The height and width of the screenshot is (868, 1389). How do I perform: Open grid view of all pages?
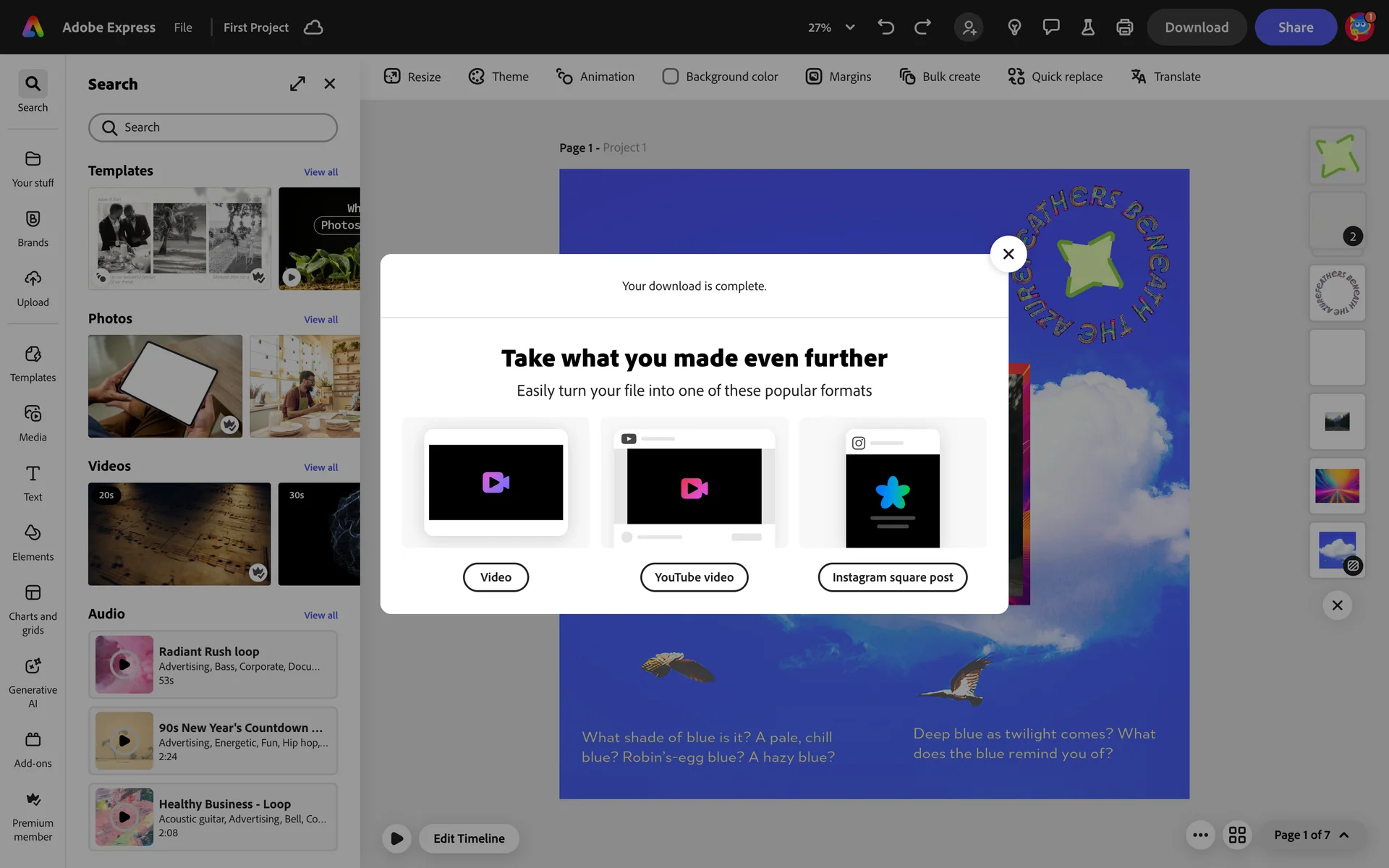coord(1237,835)
